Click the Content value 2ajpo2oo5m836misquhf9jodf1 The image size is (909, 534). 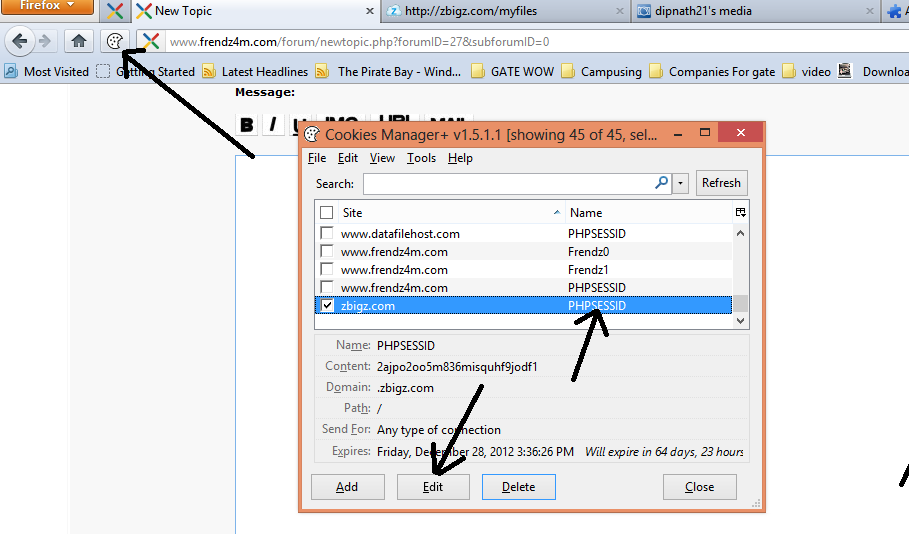(457, 366)
